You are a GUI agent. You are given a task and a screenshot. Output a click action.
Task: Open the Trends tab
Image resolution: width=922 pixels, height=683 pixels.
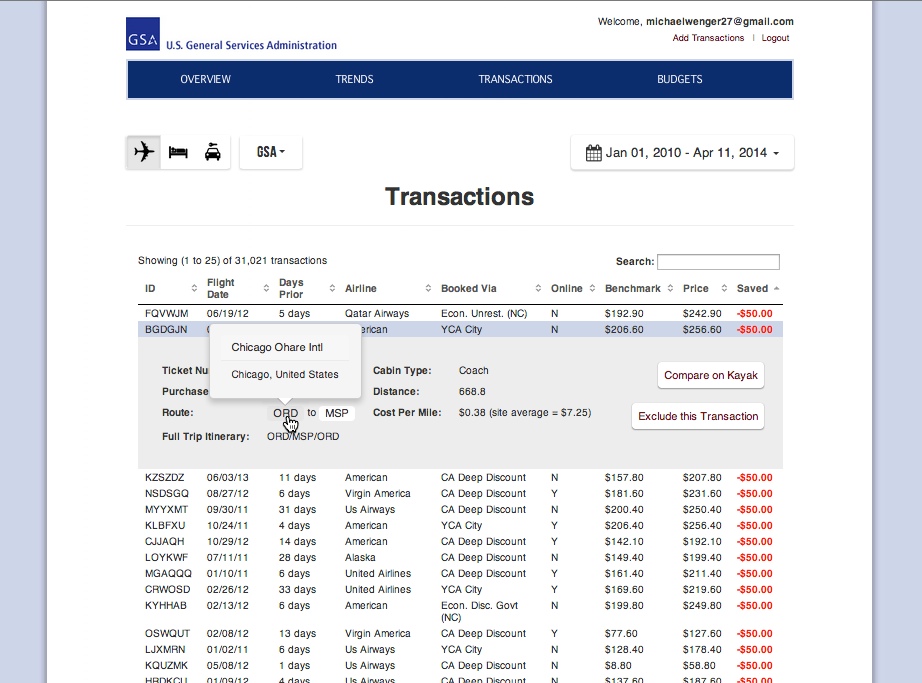354,79
